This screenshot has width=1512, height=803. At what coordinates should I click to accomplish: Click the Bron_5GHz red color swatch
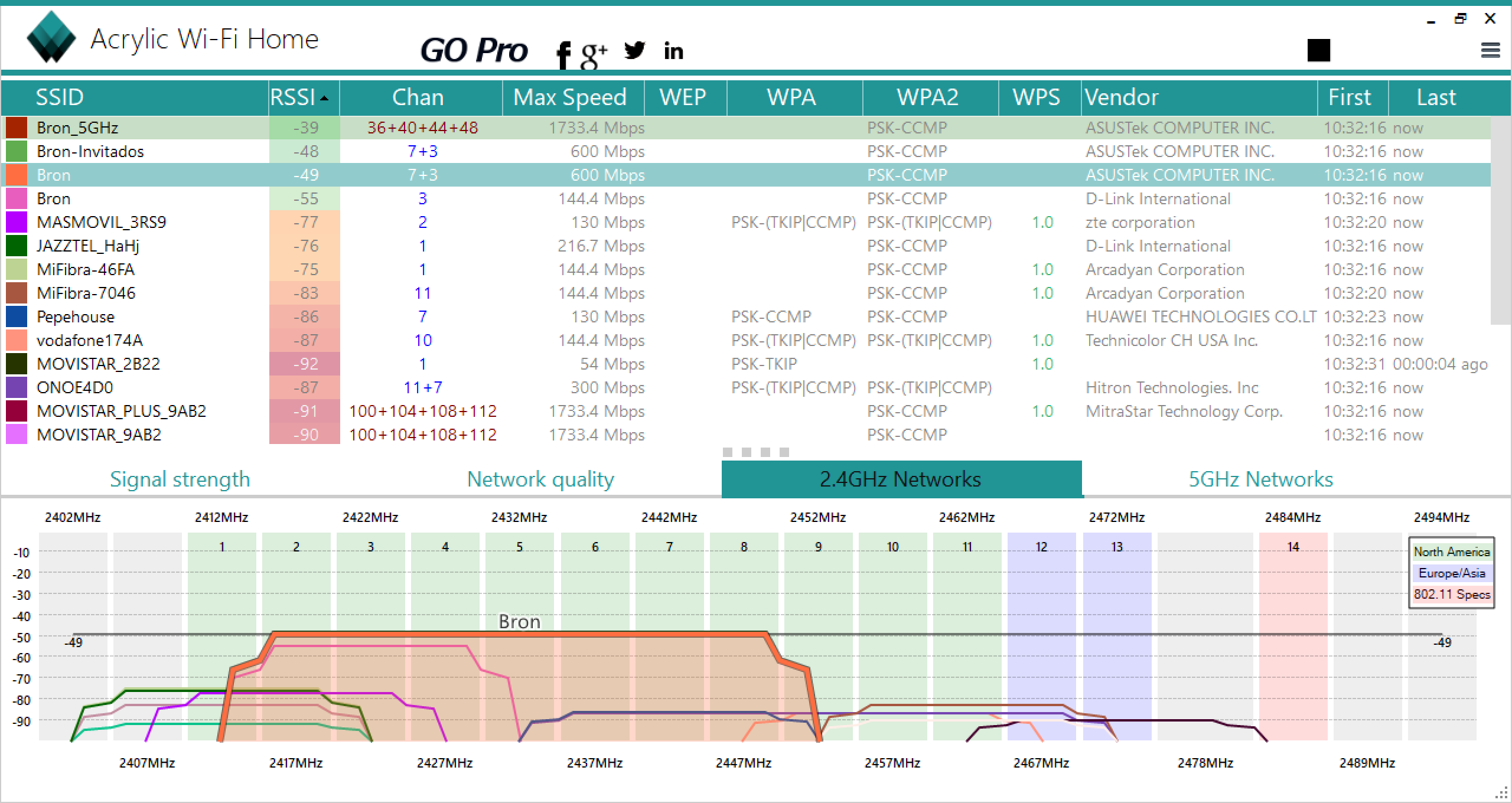click(17, 128)
